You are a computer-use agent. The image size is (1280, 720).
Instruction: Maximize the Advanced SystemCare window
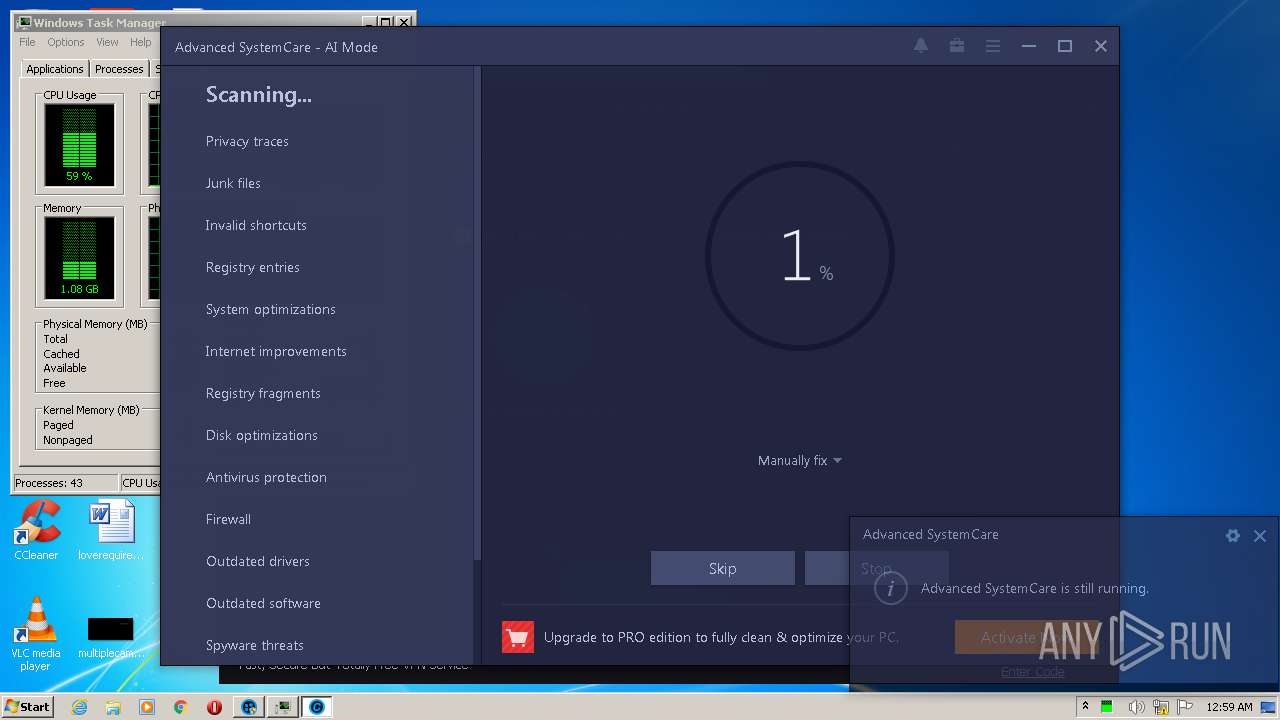pos(1065,46)
